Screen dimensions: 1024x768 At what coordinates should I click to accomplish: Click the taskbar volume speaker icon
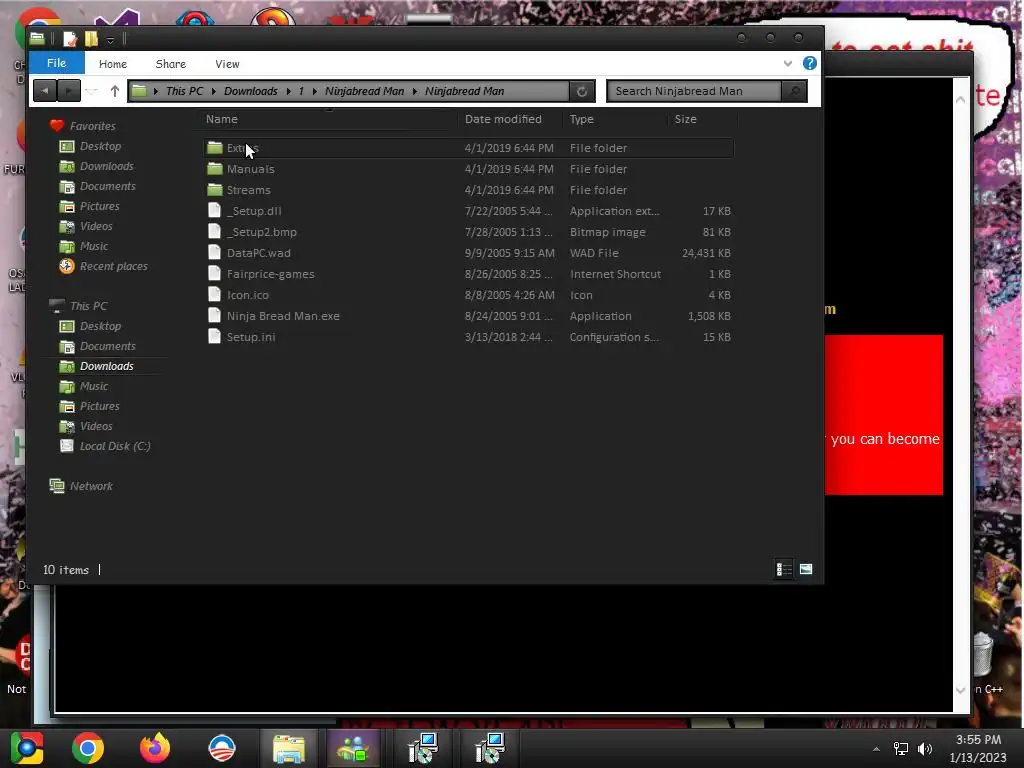925,748
